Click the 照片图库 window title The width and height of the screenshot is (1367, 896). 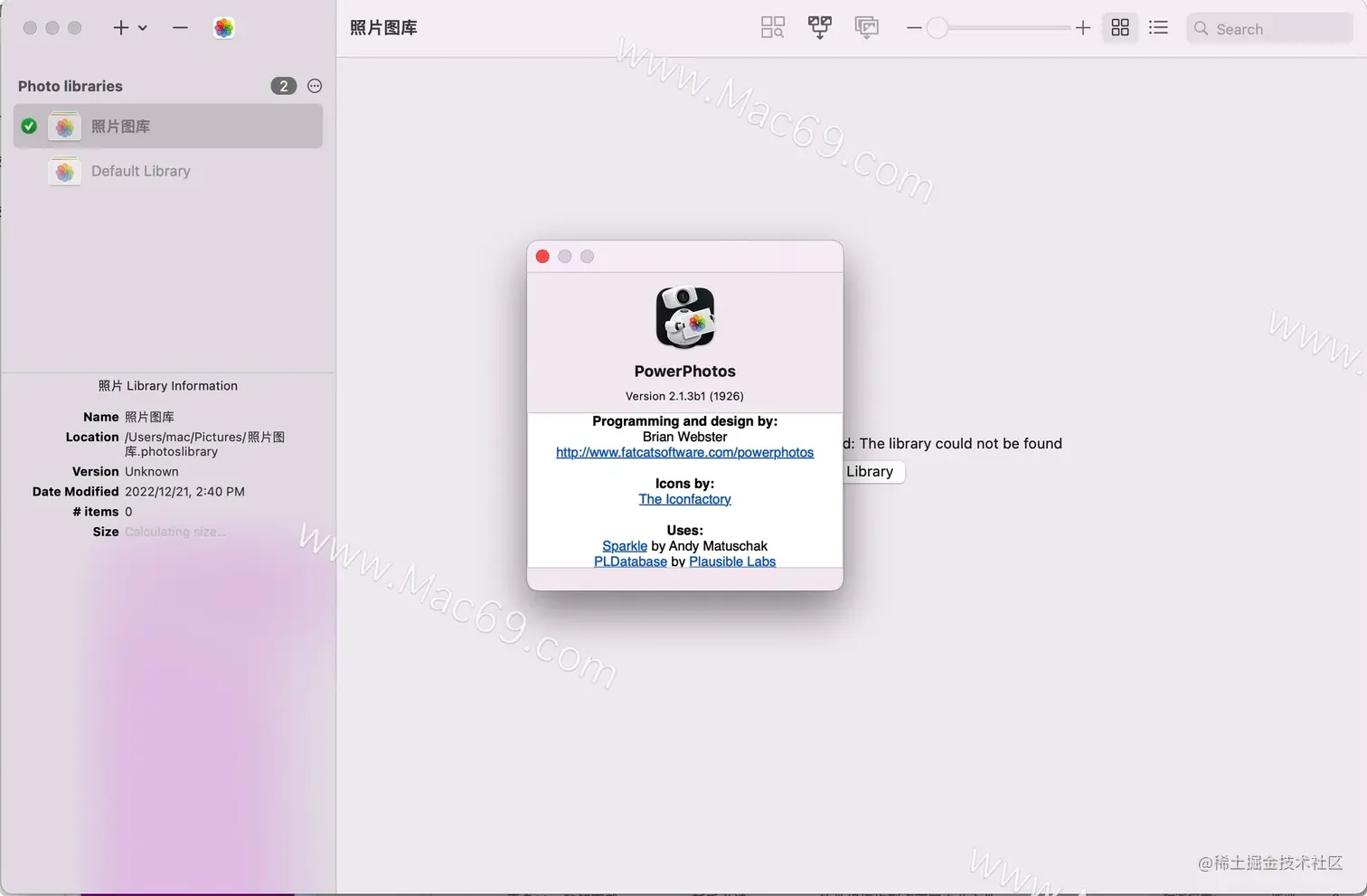tap(383, 28)
